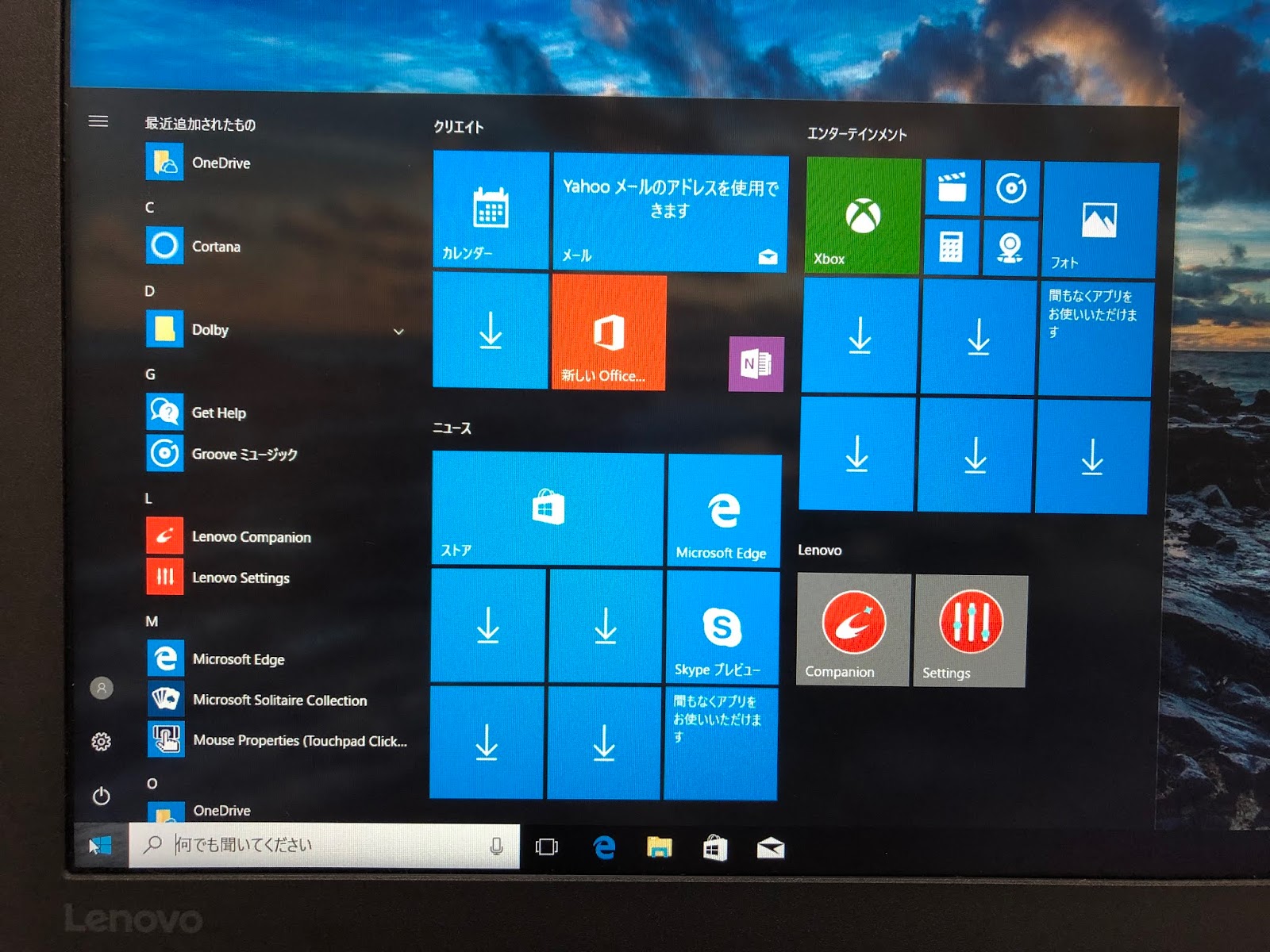Open the Lenovo Settings tile
The image size is (1270, 952).
click(971, 631)
